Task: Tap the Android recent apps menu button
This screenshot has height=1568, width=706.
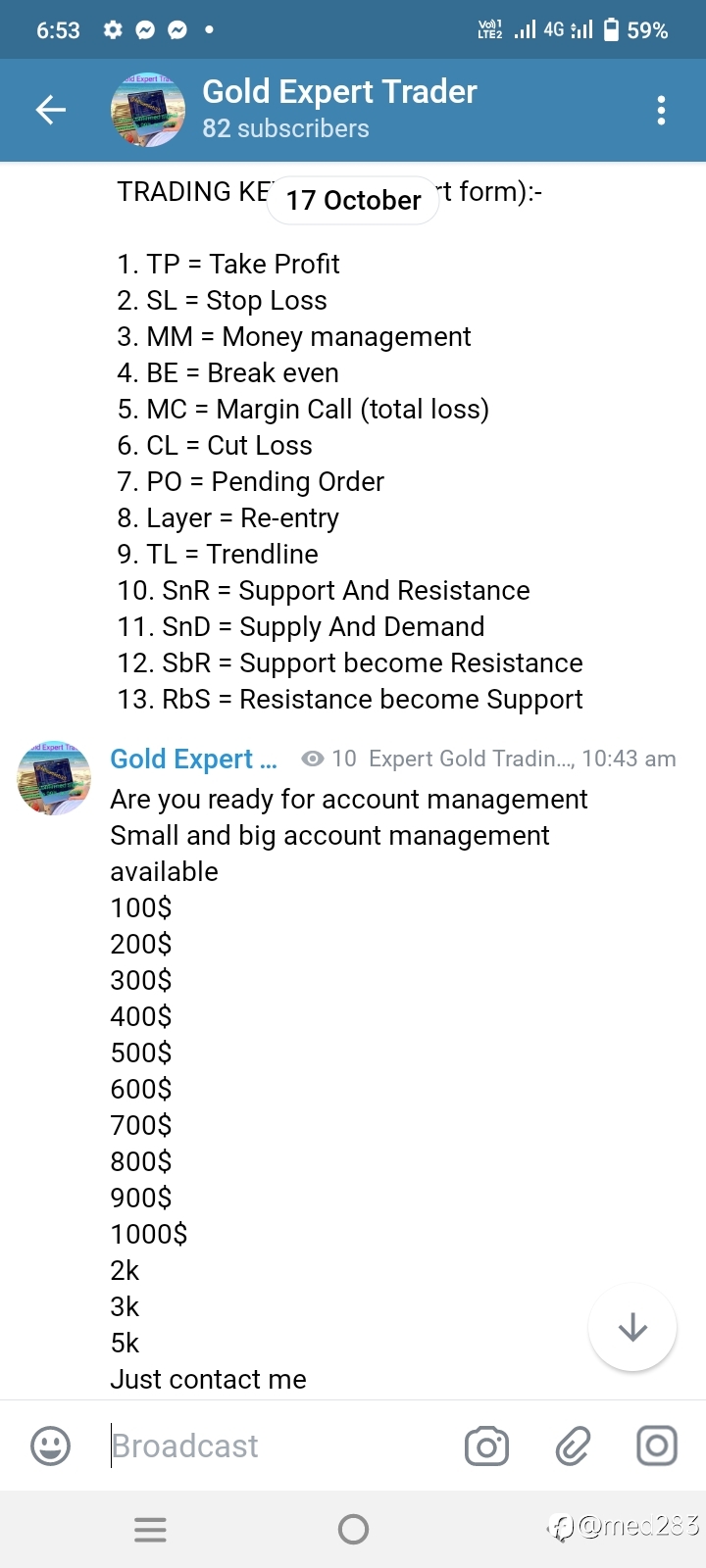Action: tap(150, 1529)
